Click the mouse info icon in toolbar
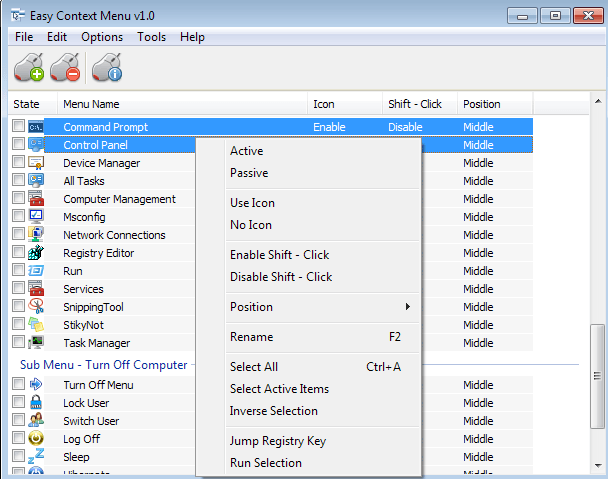 pyautogui.click(x=106, y=68)
